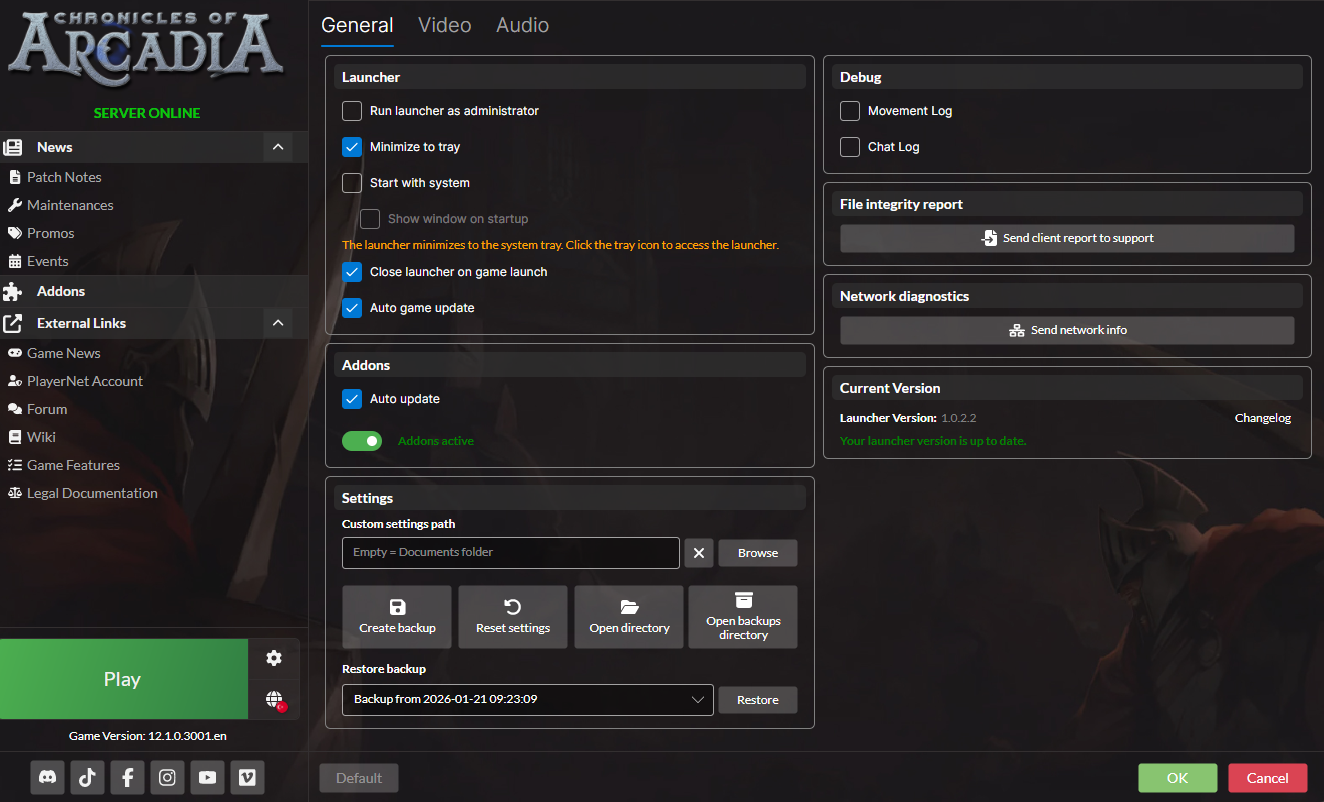The image size is (1324, 802).
Task: Enable the Movement Log checkbox
Action: (850, 111)
